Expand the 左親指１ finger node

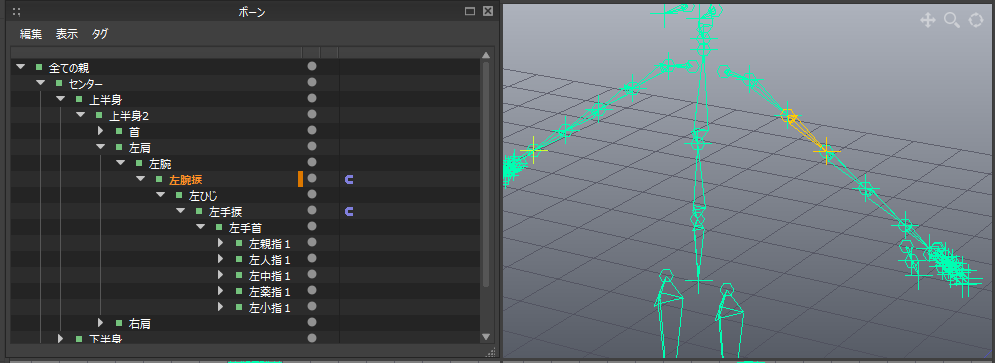coord(220,243)
